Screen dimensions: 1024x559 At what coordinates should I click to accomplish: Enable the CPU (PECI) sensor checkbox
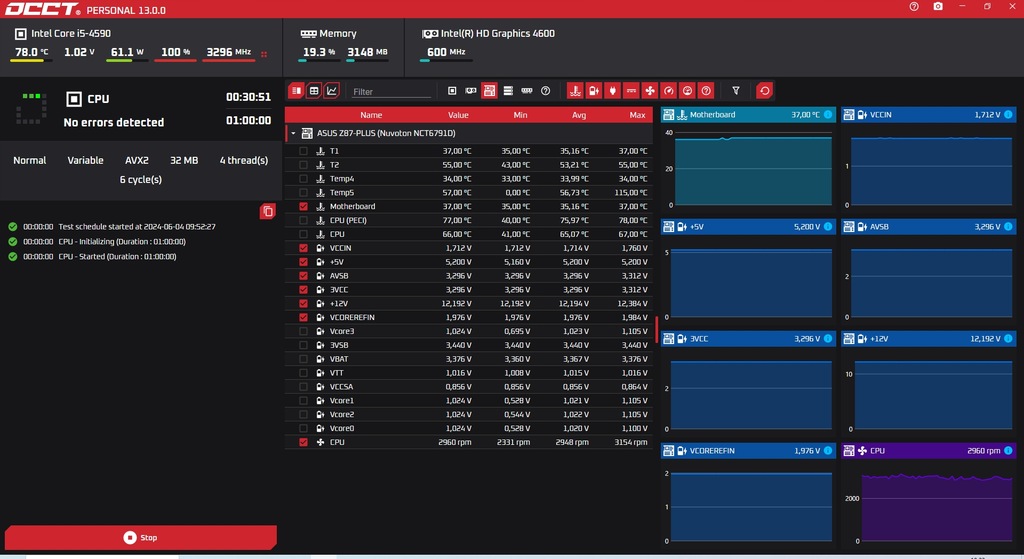pos(303,220)
